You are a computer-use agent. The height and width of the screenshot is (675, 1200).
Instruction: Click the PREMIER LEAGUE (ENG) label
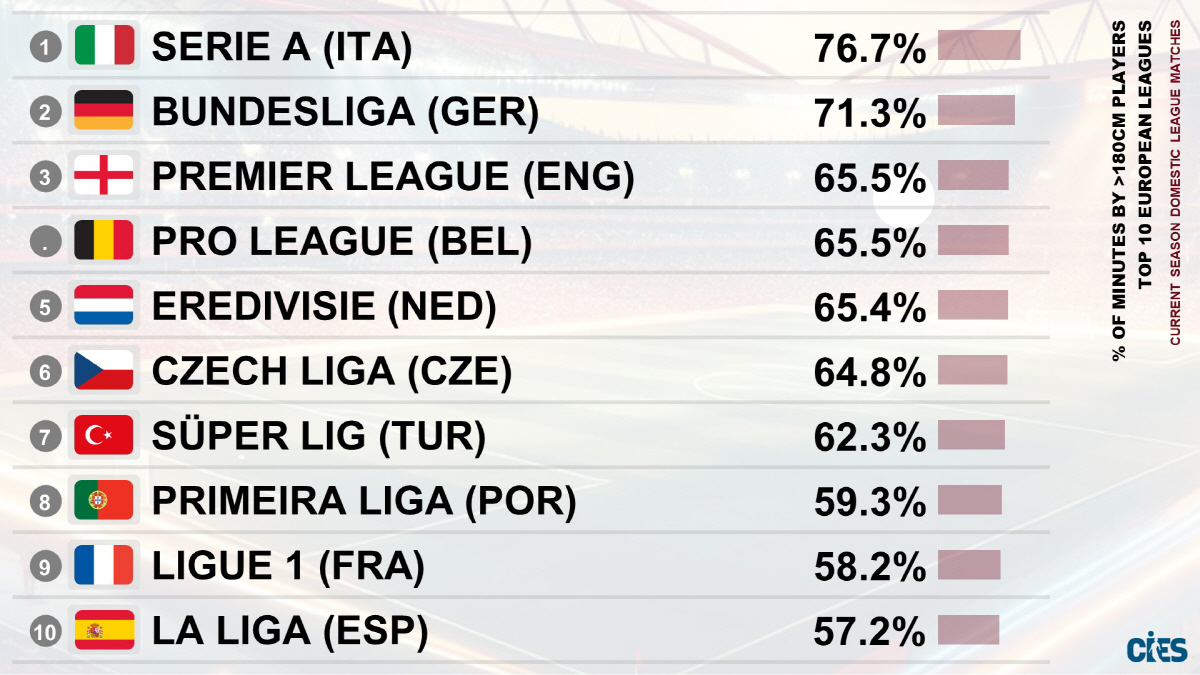[393, 177]
